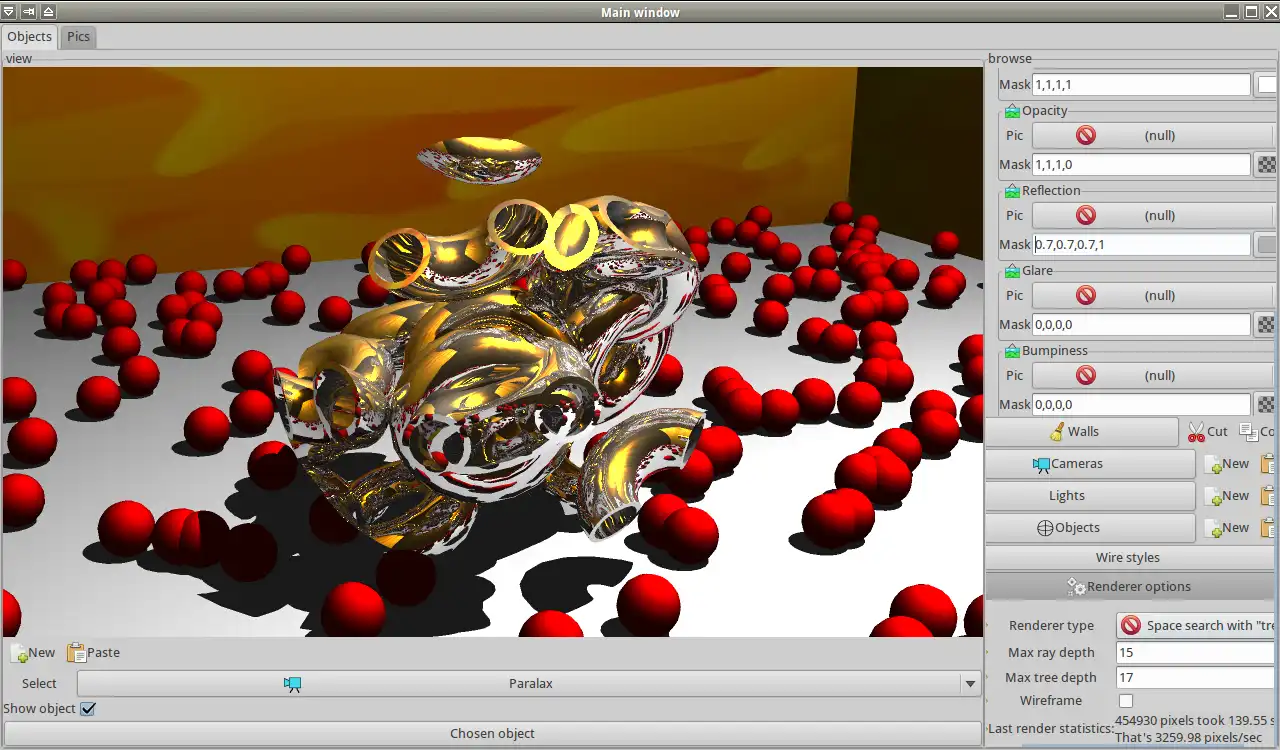1280x750 pixels.
Task: Click the white color swatch beside top Mask
Action: [1266, 85]
